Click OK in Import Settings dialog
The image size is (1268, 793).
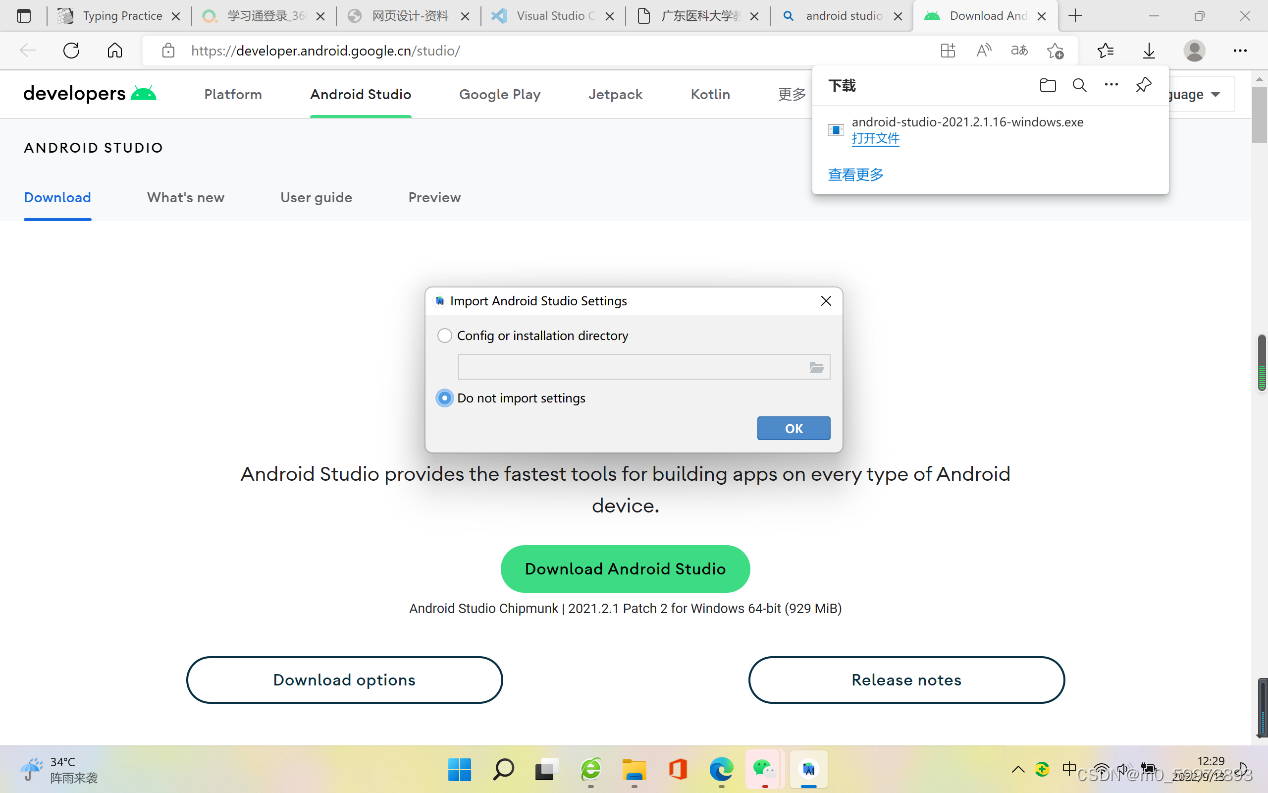[794, 428]
